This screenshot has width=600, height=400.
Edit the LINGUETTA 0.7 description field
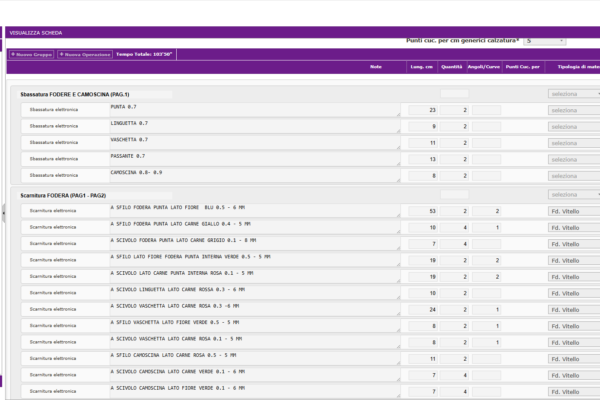click(x=250, y=126)
